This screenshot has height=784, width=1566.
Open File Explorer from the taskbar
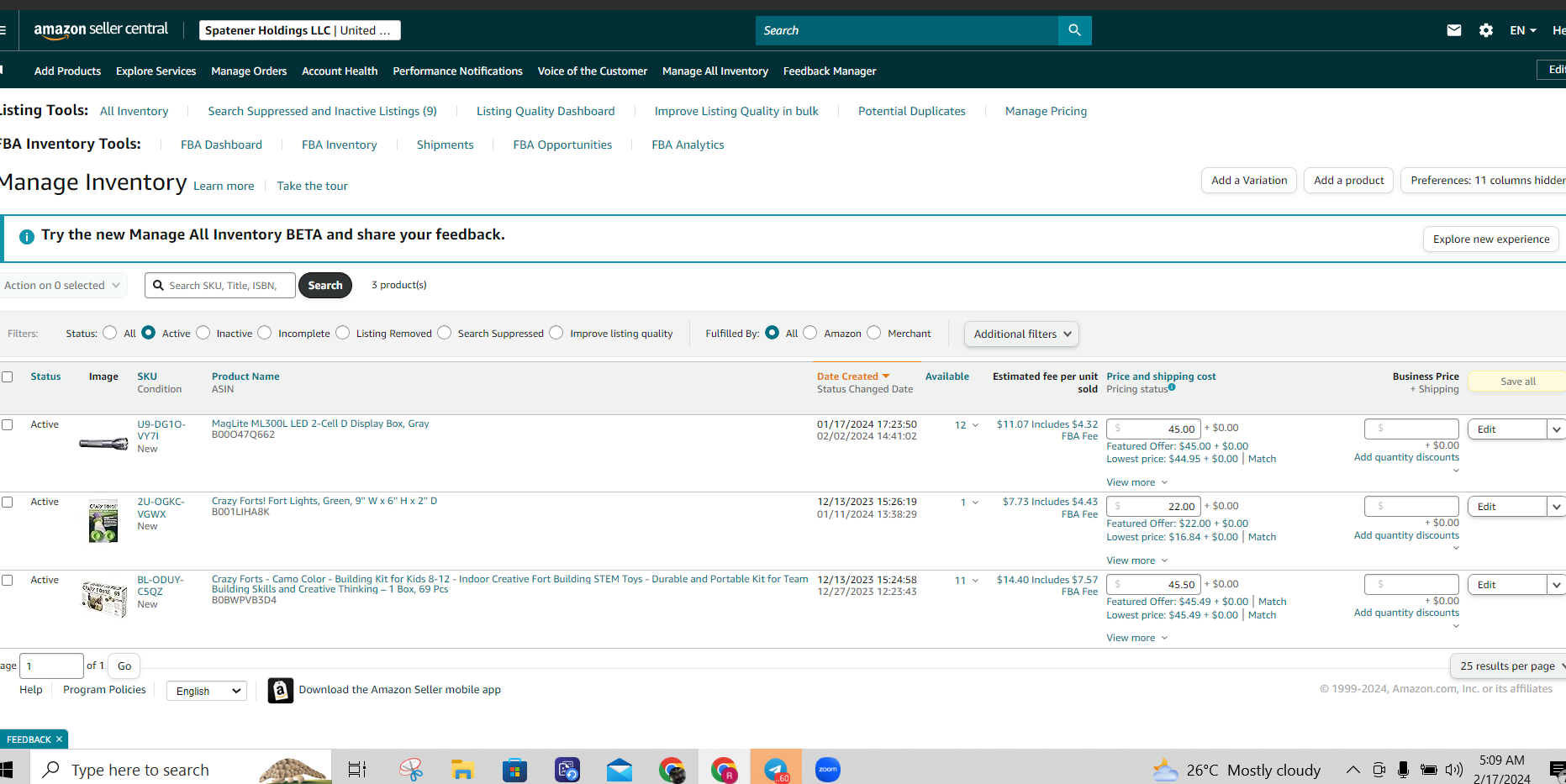[x=462, y=770]
